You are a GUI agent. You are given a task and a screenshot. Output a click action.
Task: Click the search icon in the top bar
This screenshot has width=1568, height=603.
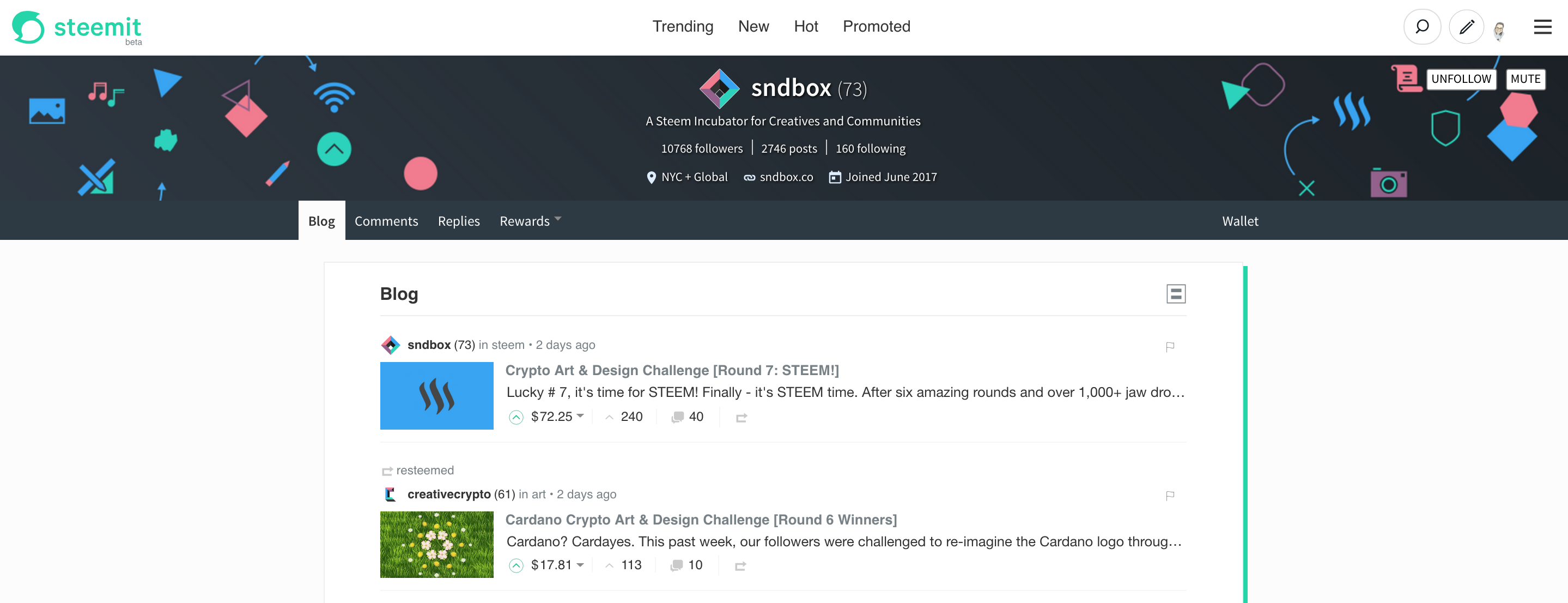[x=1422, y=27]
